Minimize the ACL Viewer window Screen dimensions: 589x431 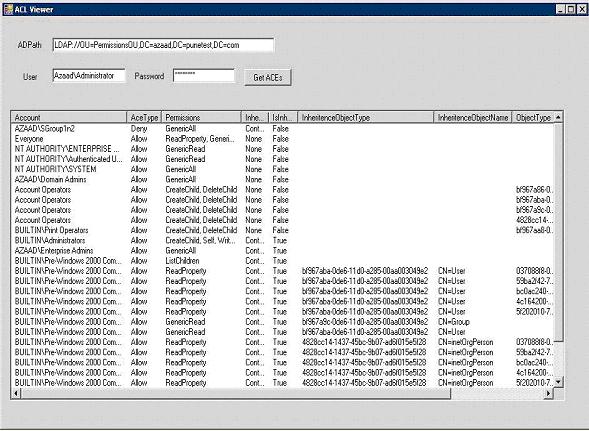pyautogui.click(x=560, y=9)
